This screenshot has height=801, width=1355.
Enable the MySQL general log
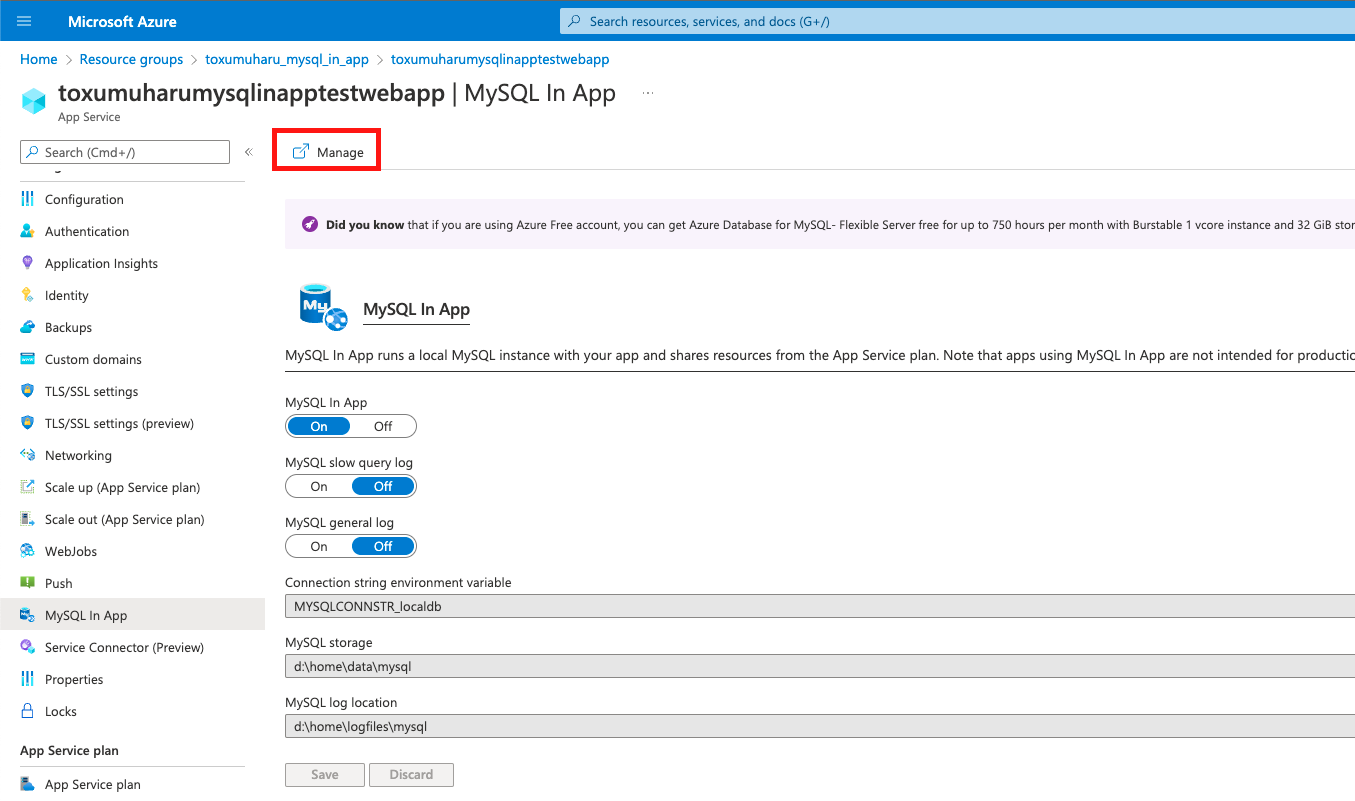point(318,546)
